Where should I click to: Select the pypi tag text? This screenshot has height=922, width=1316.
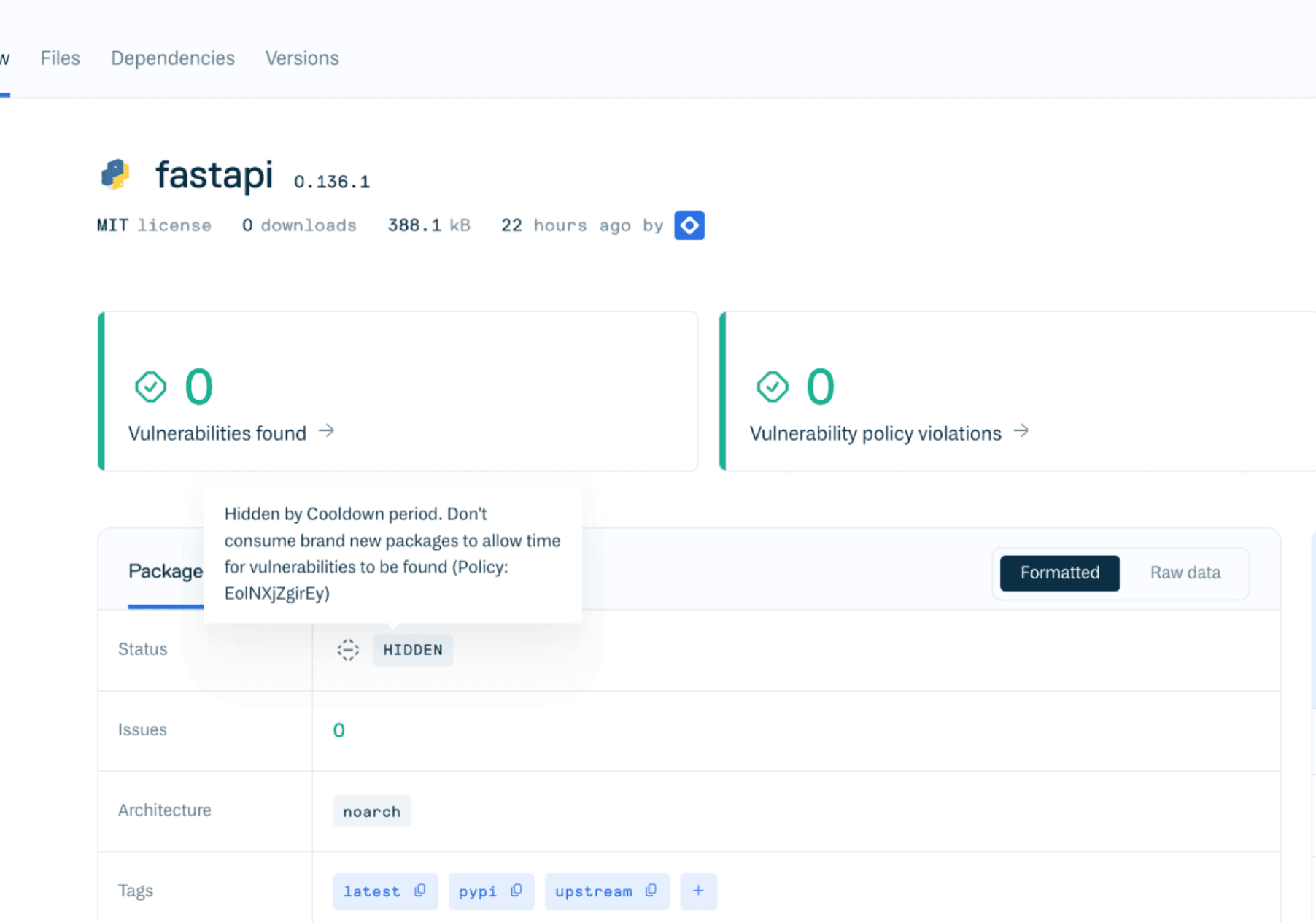tap(477, 891)
